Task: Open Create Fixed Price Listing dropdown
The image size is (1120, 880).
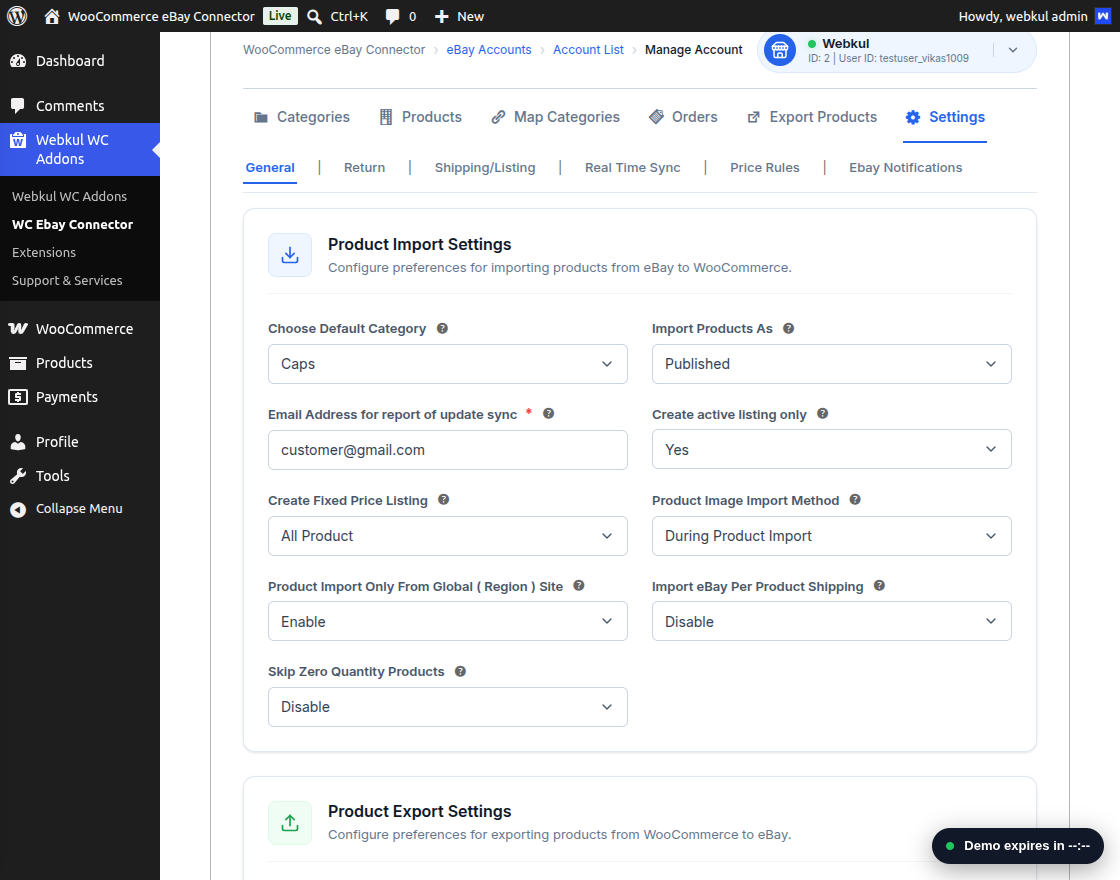Action: coord(448,536)
